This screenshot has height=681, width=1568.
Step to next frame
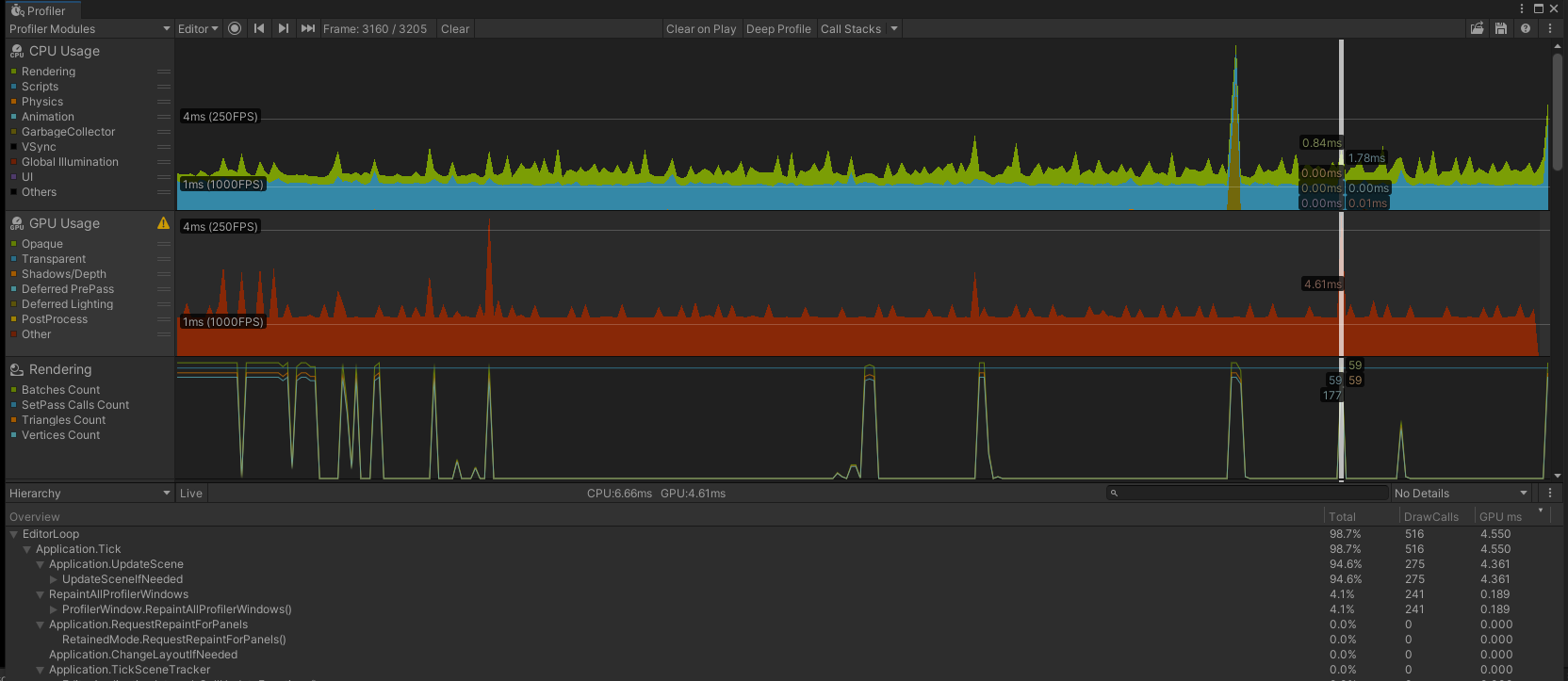[x=284, y=28]
